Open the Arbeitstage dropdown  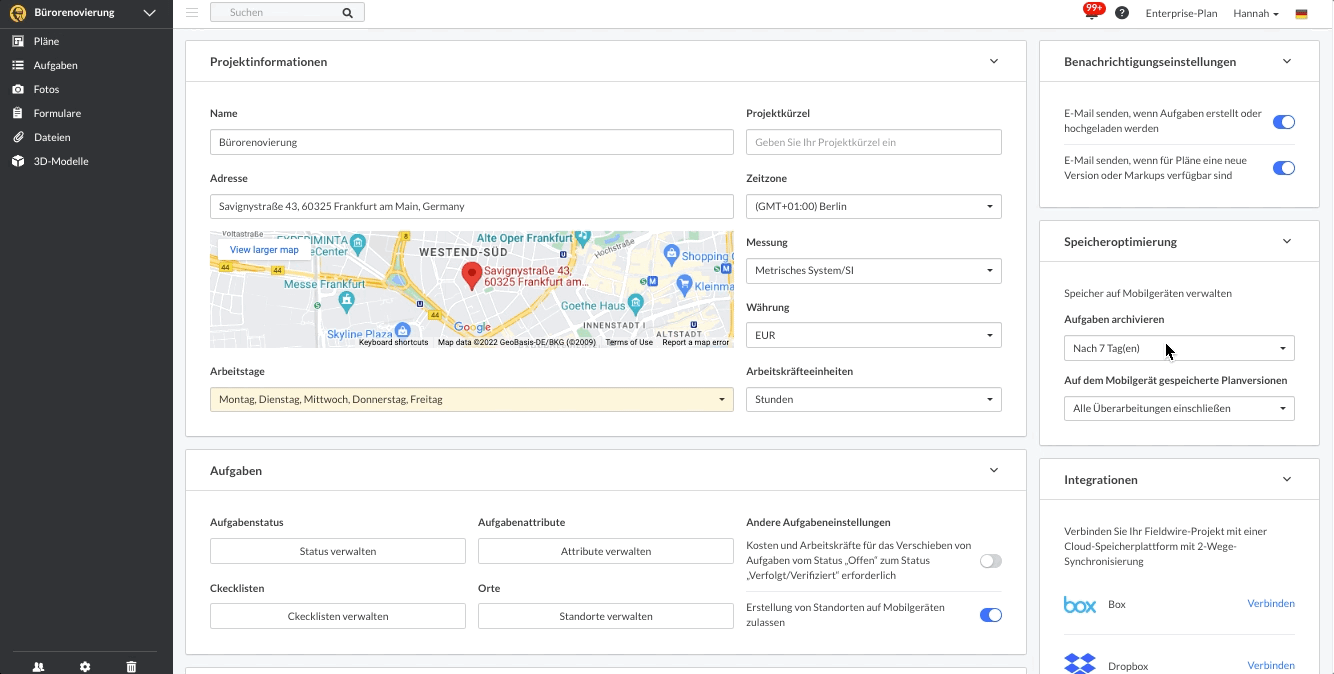point(472,399)
